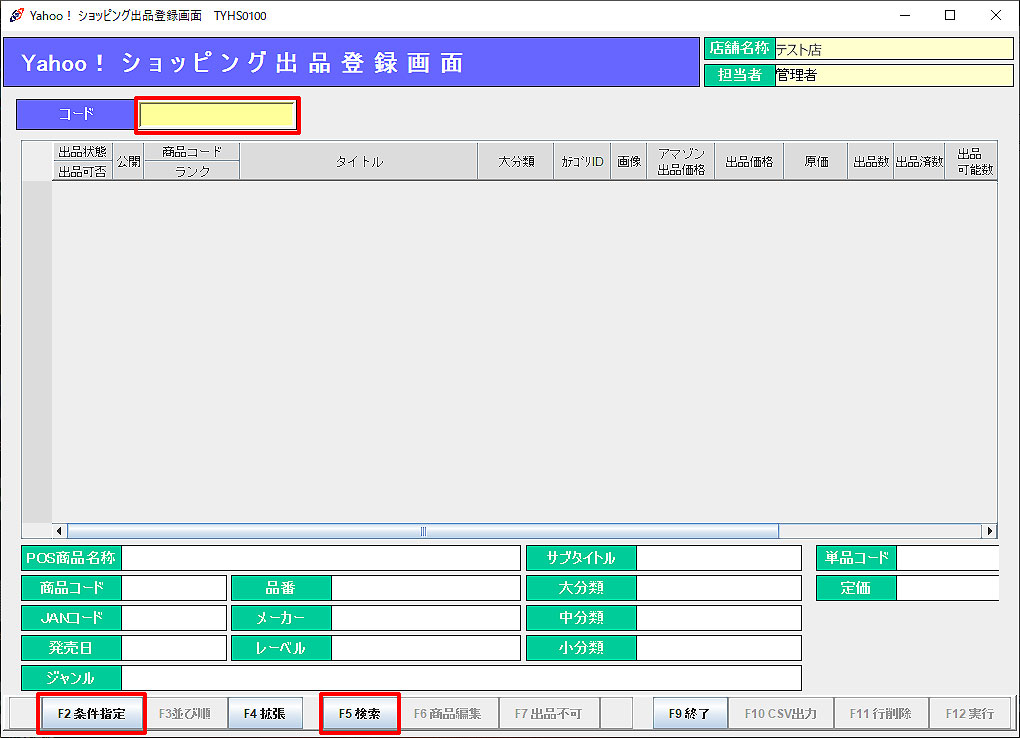Viewport: 1020px width, 738px height.
Task: Click the app icon in title bar
Action: (x=16, y=15)
